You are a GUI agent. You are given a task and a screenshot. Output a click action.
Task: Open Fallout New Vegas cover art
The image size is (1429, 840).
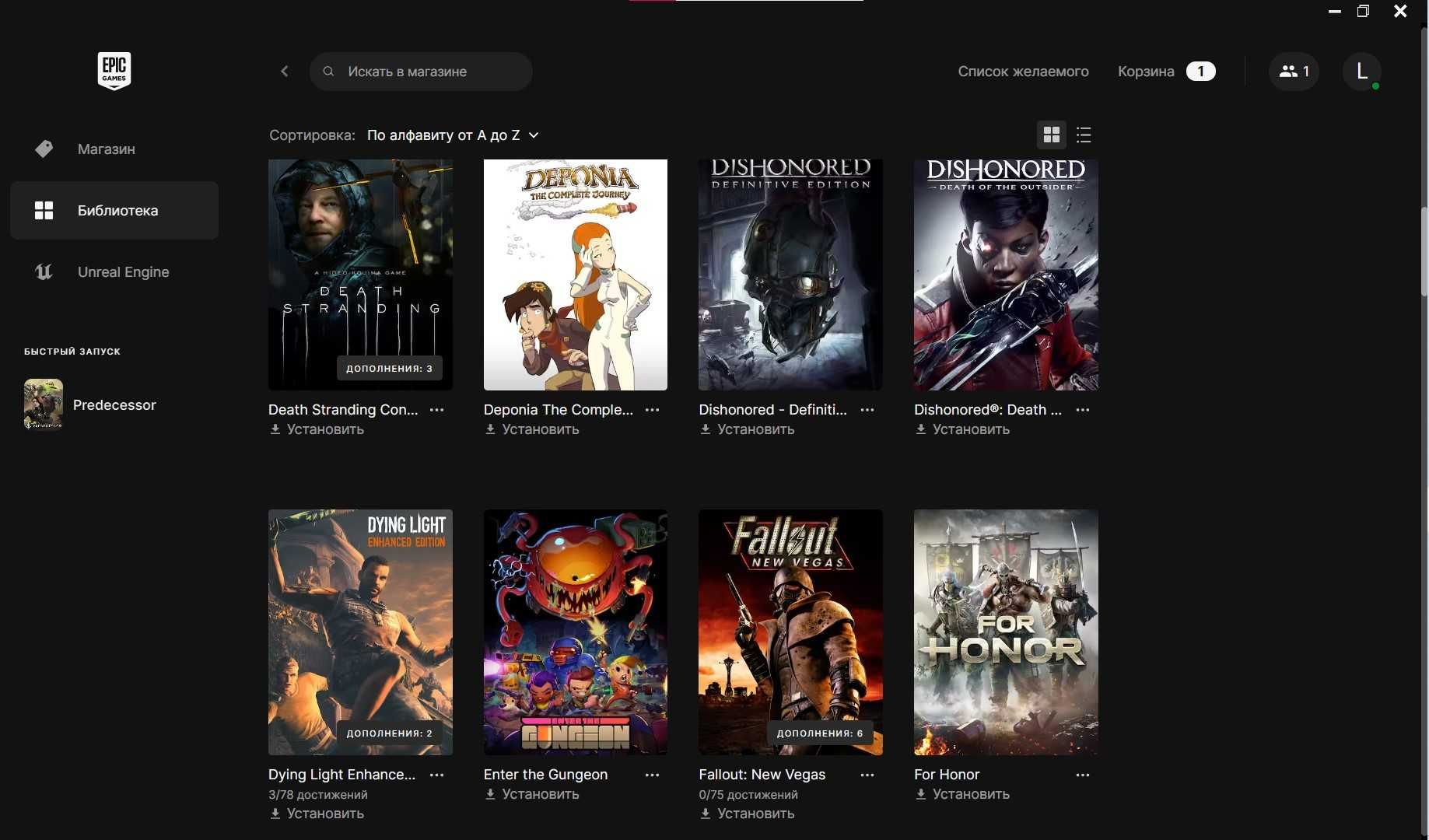790,632
